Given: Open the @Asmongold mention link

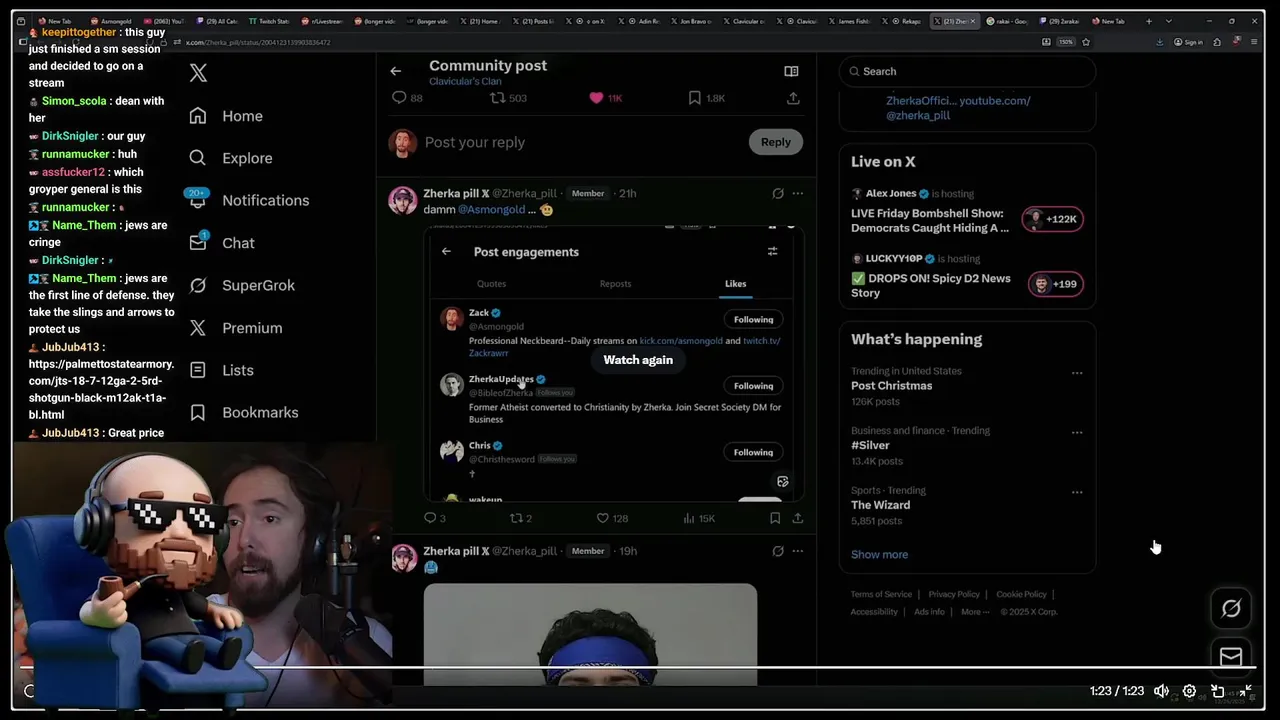Looking at the screenshot, I should tap(491, 210).
